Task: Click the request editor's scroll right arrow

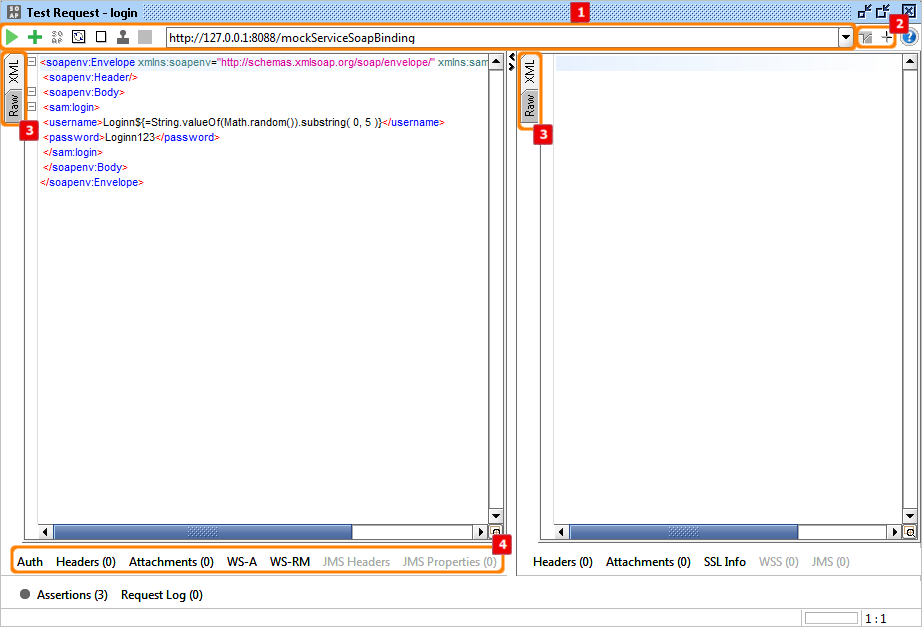Action: tap(481, 532)
